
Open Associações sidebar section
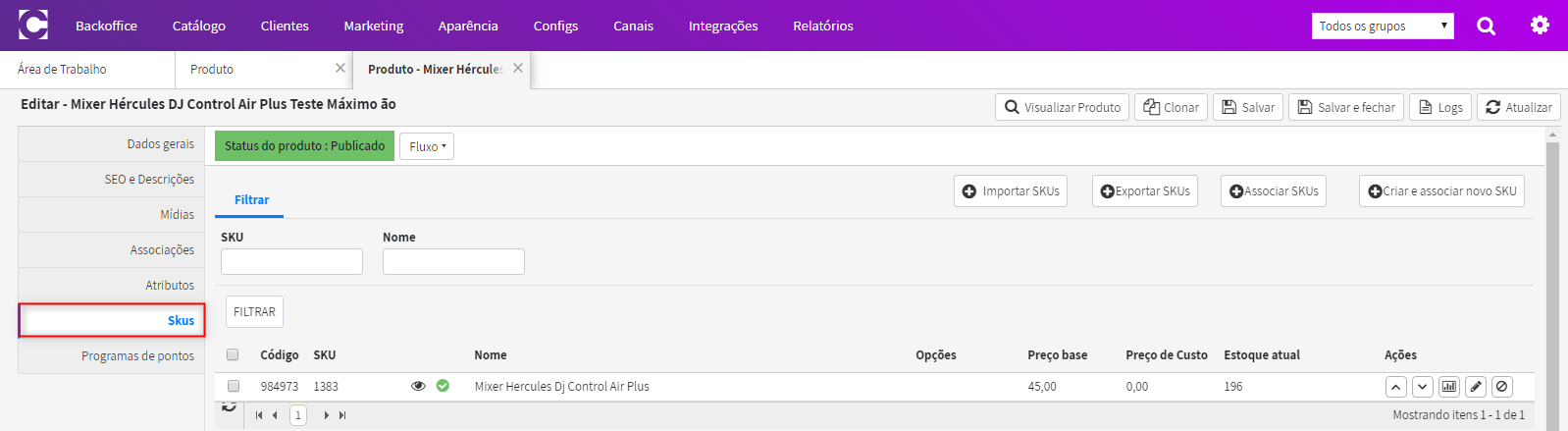click(x=111, y=249)
